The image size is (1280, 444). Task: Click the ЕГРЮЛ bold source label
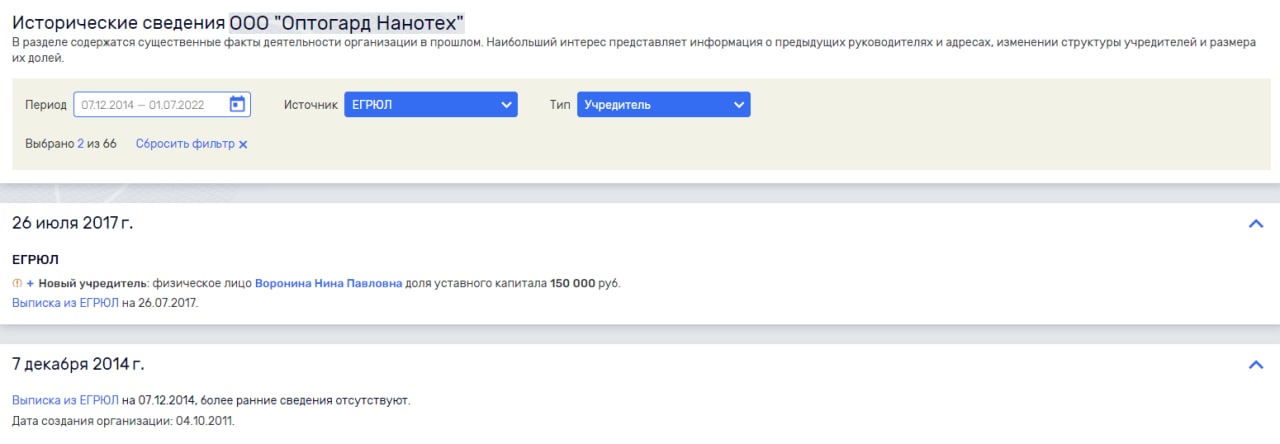click(35, 260)
